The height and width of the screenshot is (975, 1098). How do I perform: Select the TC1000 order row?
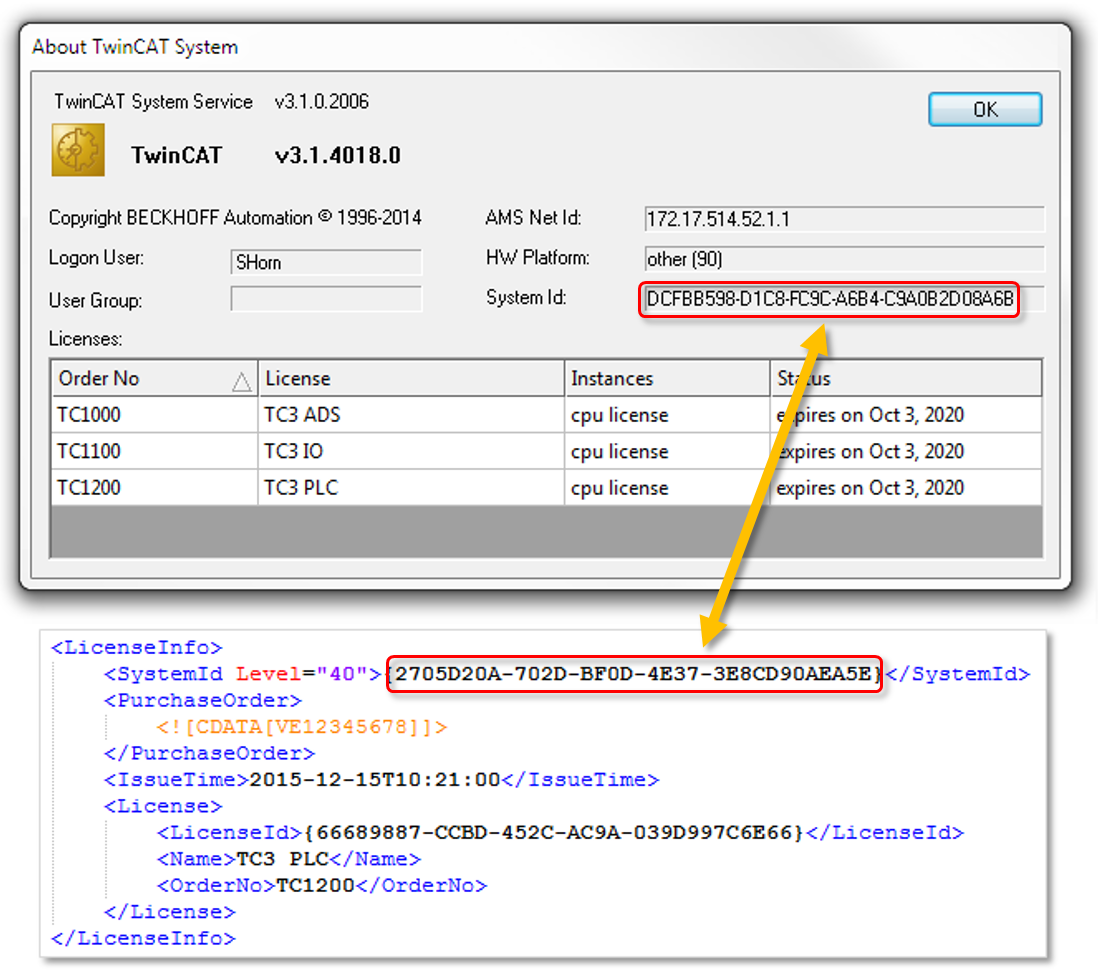(x=546, y=415)
